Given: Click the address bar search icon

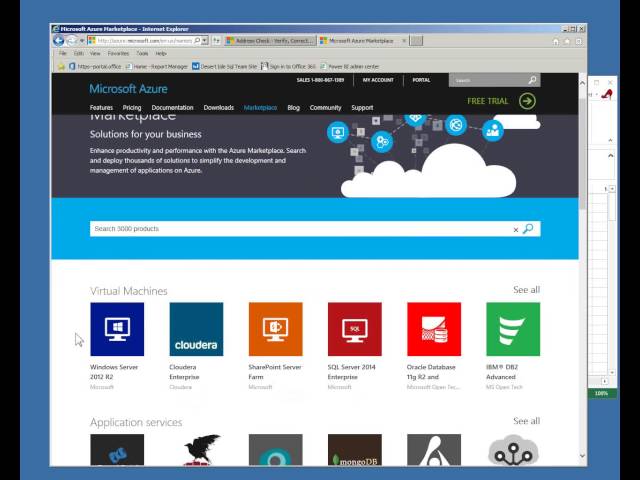Looking at the screenshot, I should [197, 40].
